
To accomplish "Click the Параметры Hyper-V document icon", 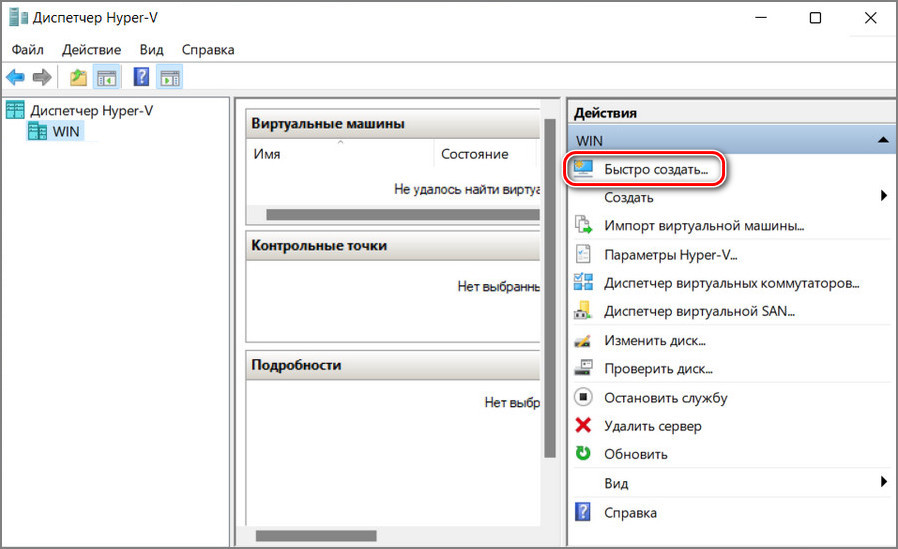I will coord(583,254).
